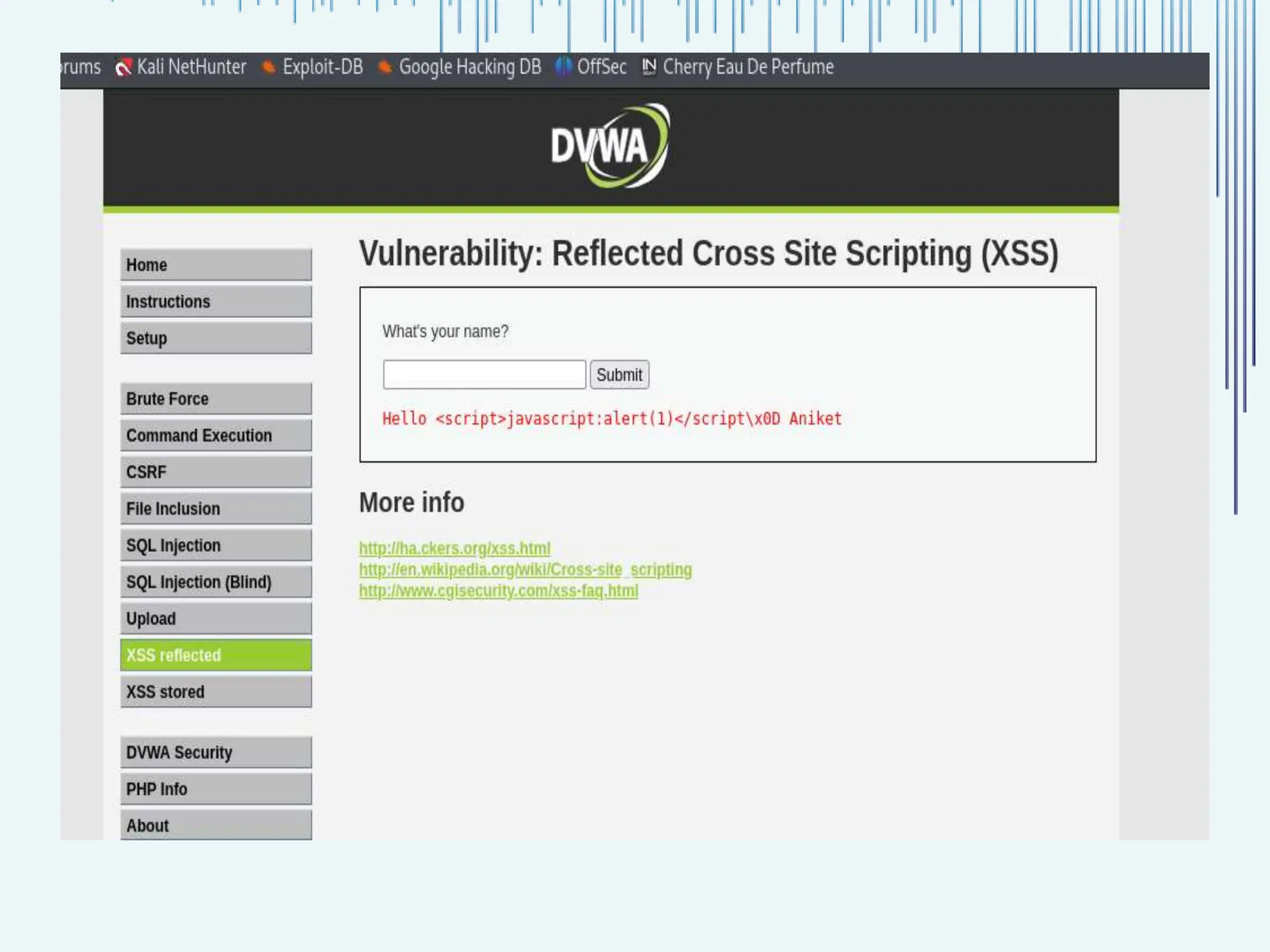Select XSS stored menu item

coord(216,692)
